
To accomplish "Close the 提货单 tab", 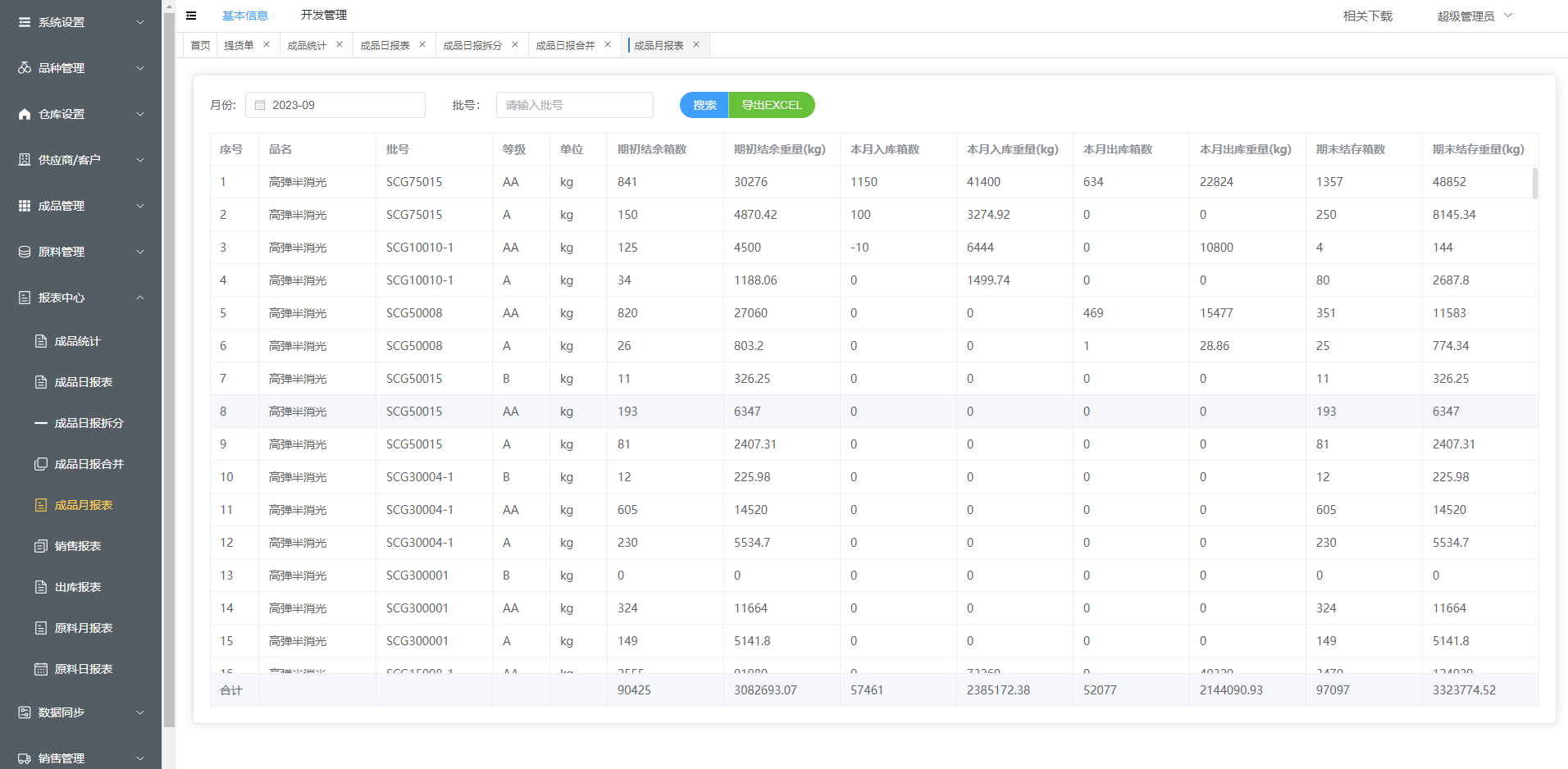I will [267, 44].
